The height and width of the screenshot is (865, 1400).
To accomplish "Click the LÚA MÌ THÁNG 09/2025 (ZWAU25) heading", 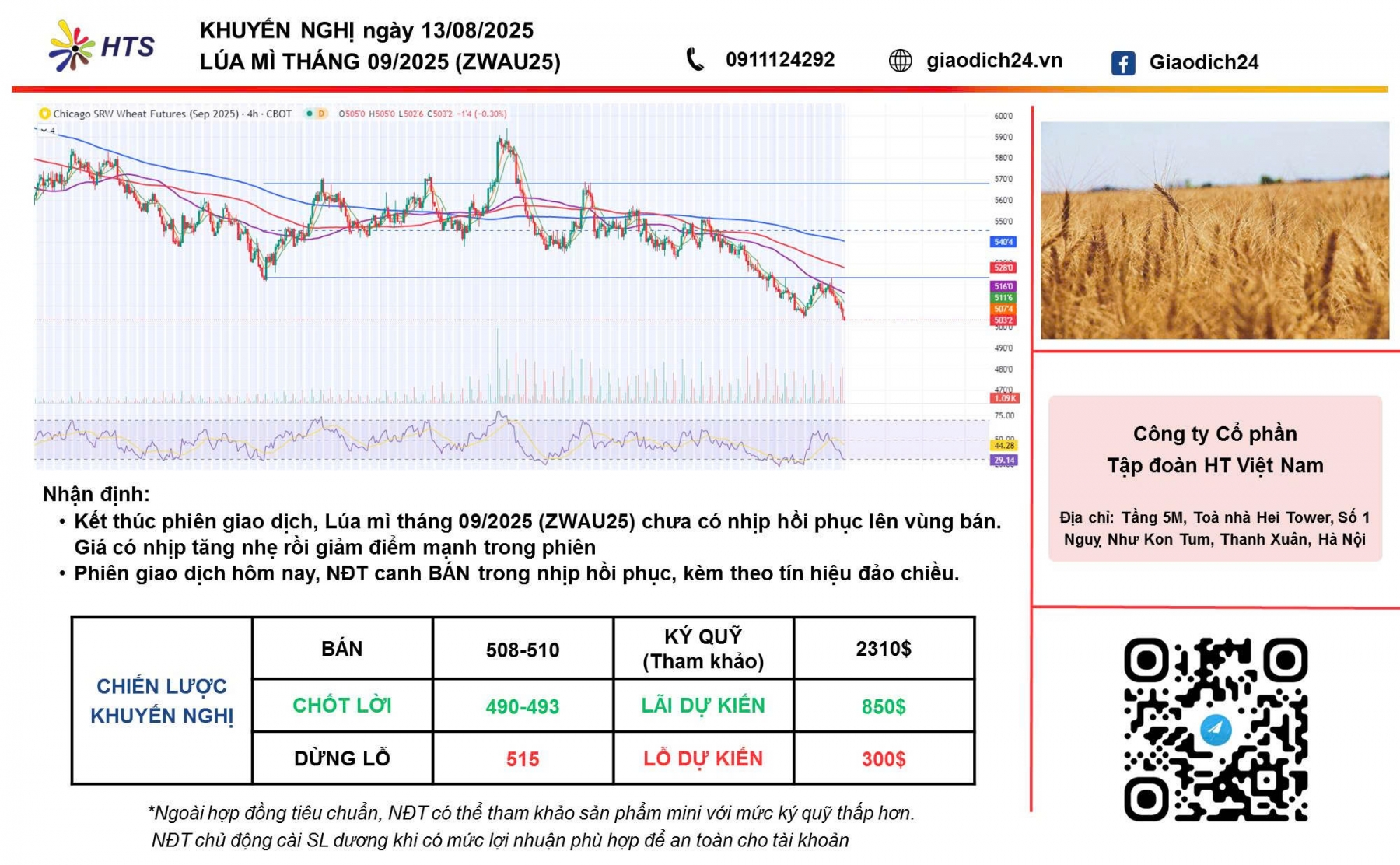I will [x=380, y=61].
